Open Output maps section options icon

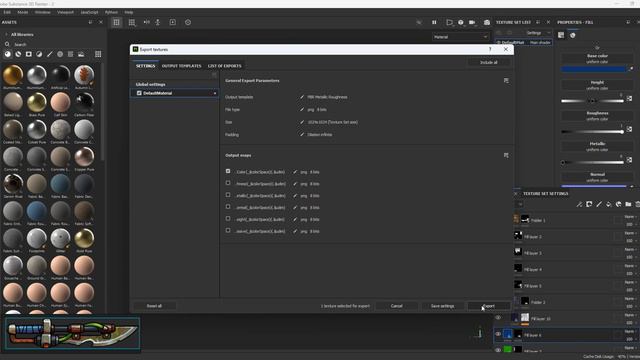(x=506, y=156)
